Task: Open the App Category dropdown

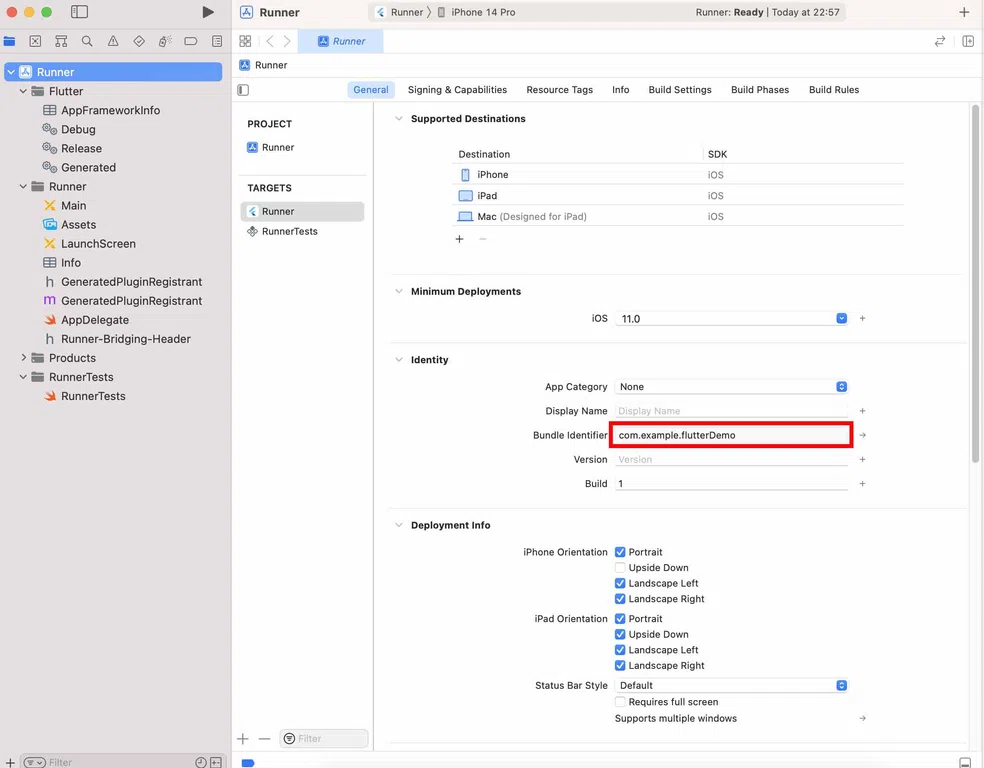Action: [731, 387]
